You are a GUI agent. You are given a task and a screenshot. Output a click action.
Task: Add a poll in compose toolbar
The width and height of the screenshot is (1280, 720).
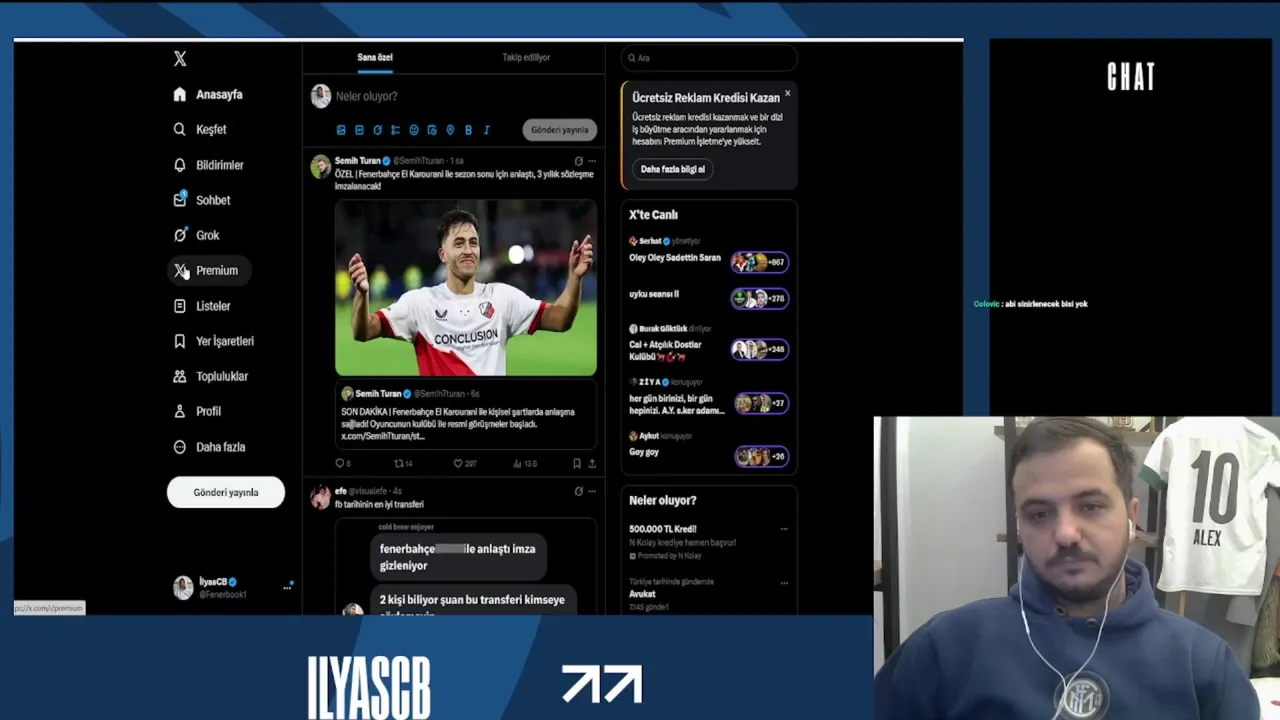click(x=395, y=130)
